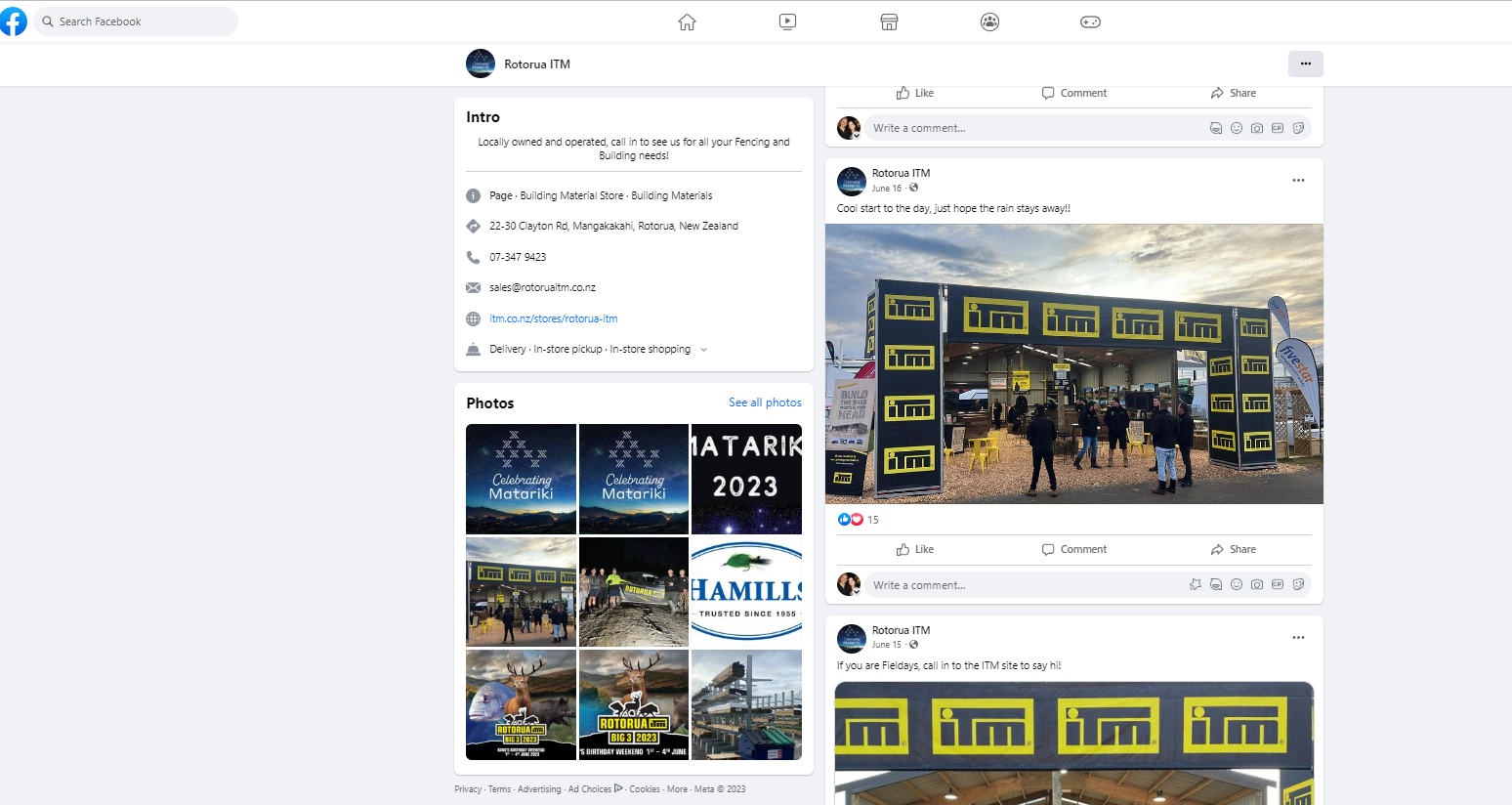Open the Rotorua ITM name on the June 16 post
The width and height of the screenshot is (1512, 805).
[x=901, y=173]
